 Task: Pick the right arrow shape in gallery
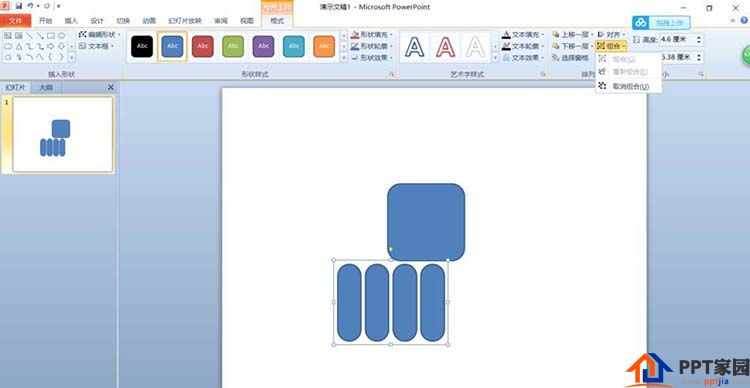[x=51, y=46]
